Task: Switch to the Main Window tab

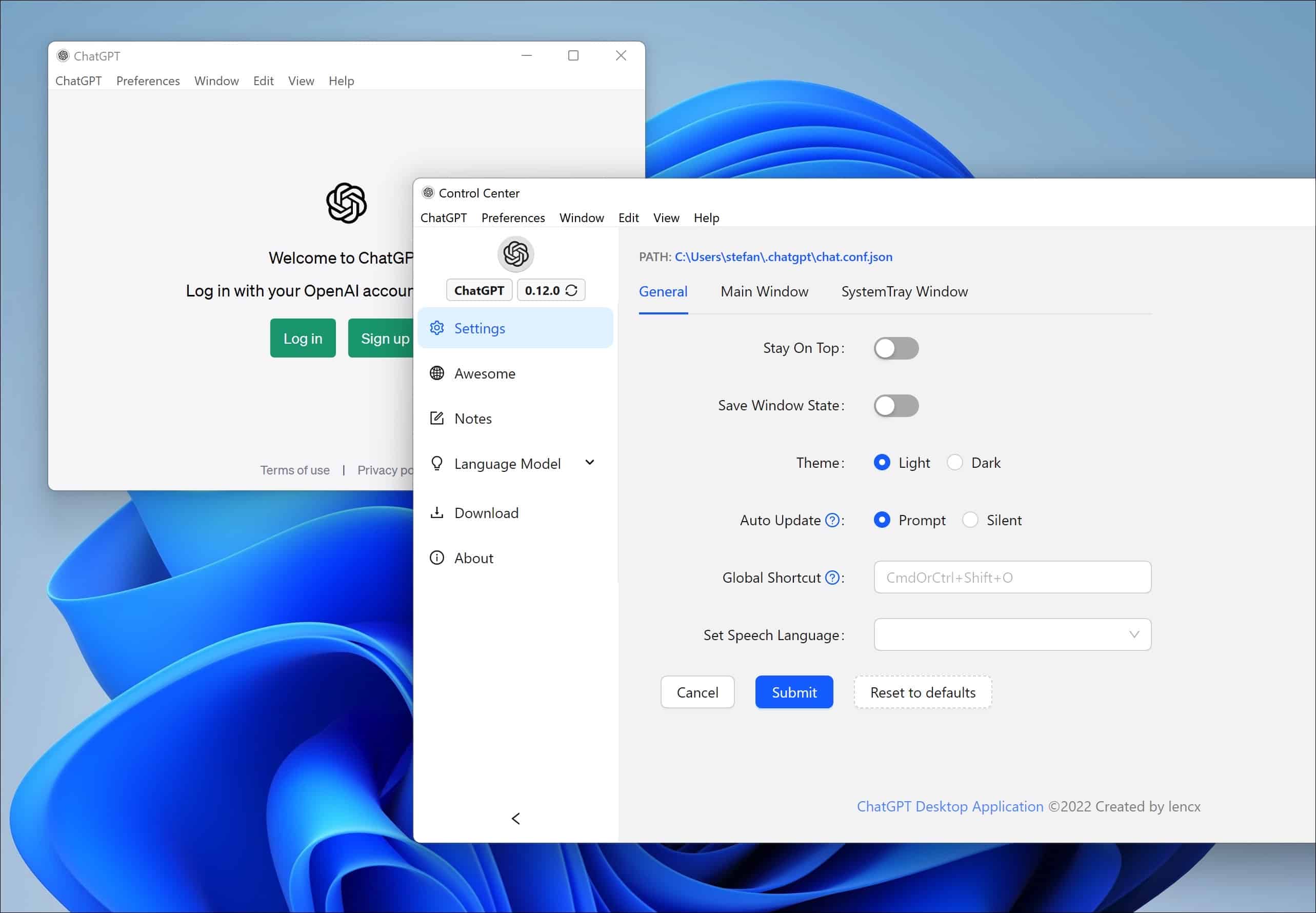Action: 764,292
